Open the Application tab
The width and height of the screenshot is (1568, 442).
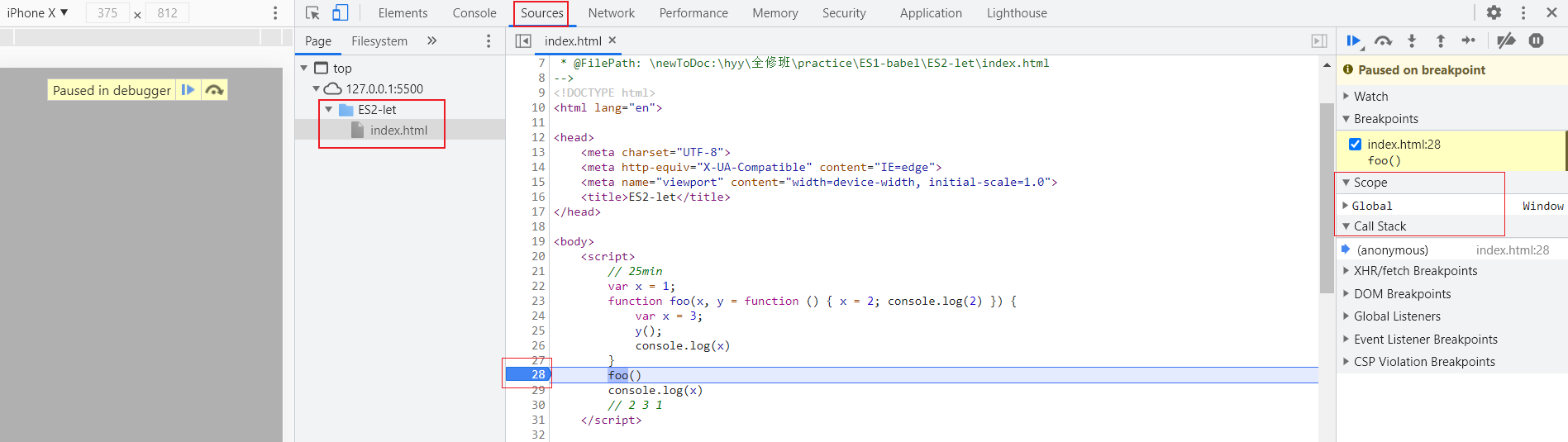931,13
